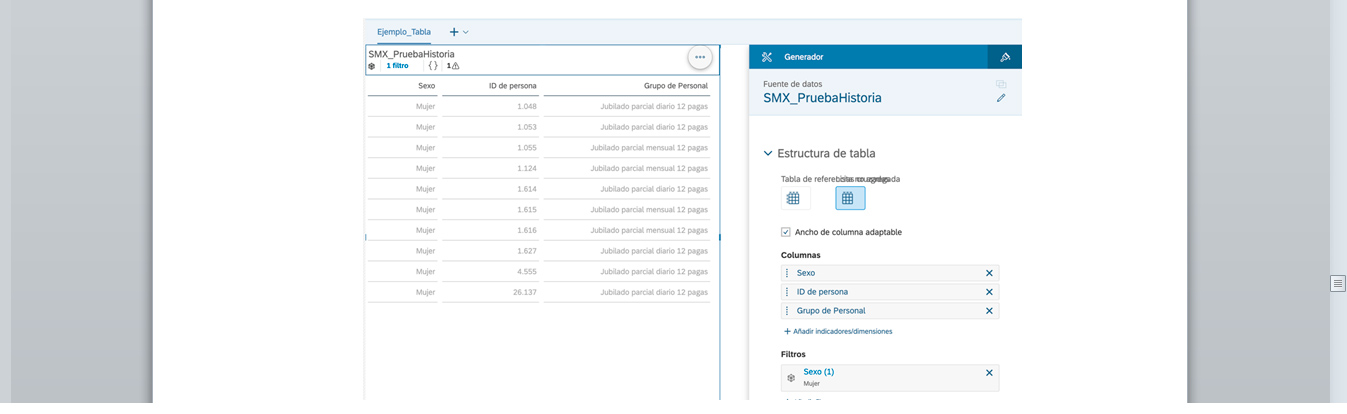Image resolution: width=1347 pixels, height=414 pixels.
Task: Click Mujer in the 26.137 row
Action: 426,292
